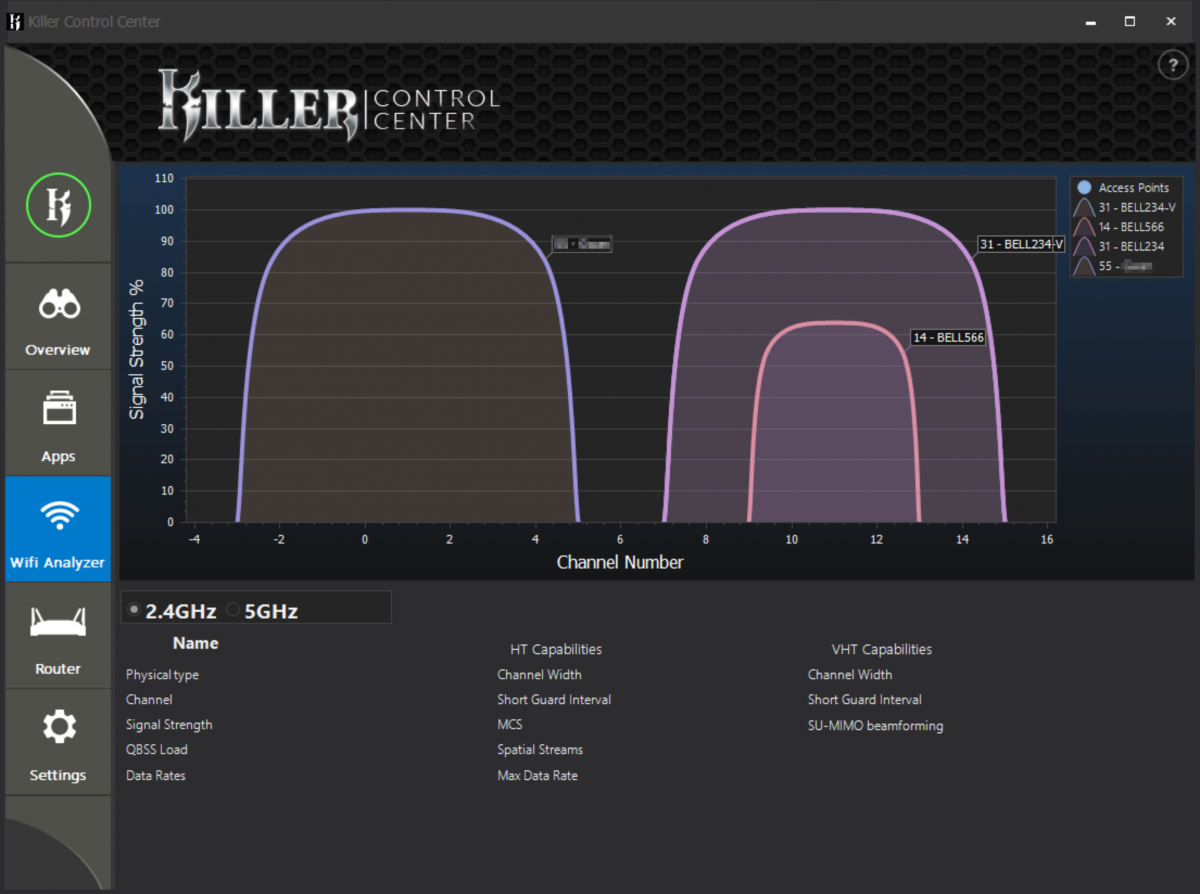Viewport: 1200px width, 894px height.
Task: Select the 2.4GHz radio button
Action: [x=135, y=610]
